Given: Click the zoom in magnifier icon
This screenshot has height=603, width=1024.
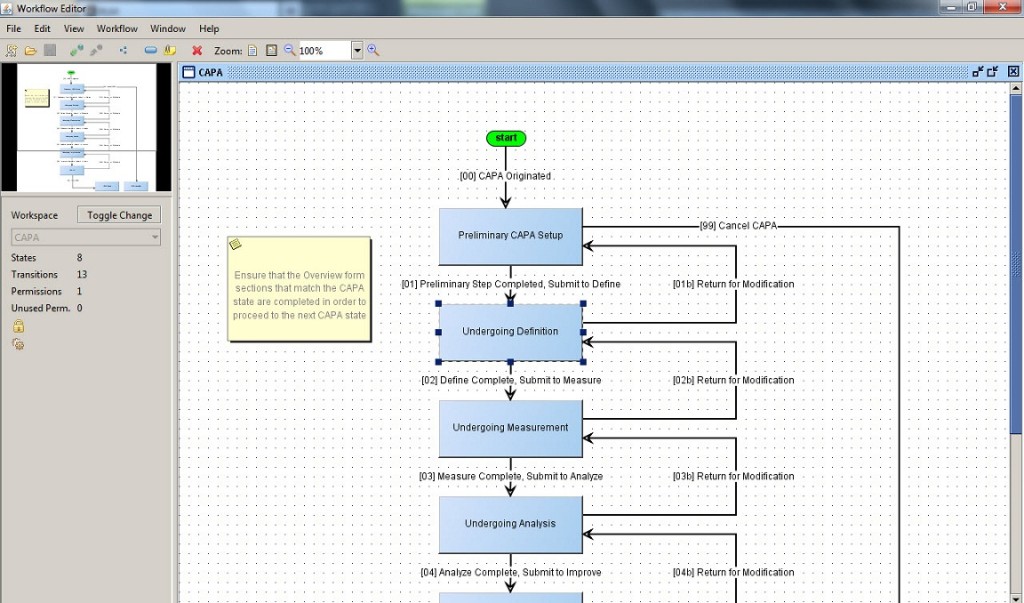Looking at the screenshot, I should 374,50.
